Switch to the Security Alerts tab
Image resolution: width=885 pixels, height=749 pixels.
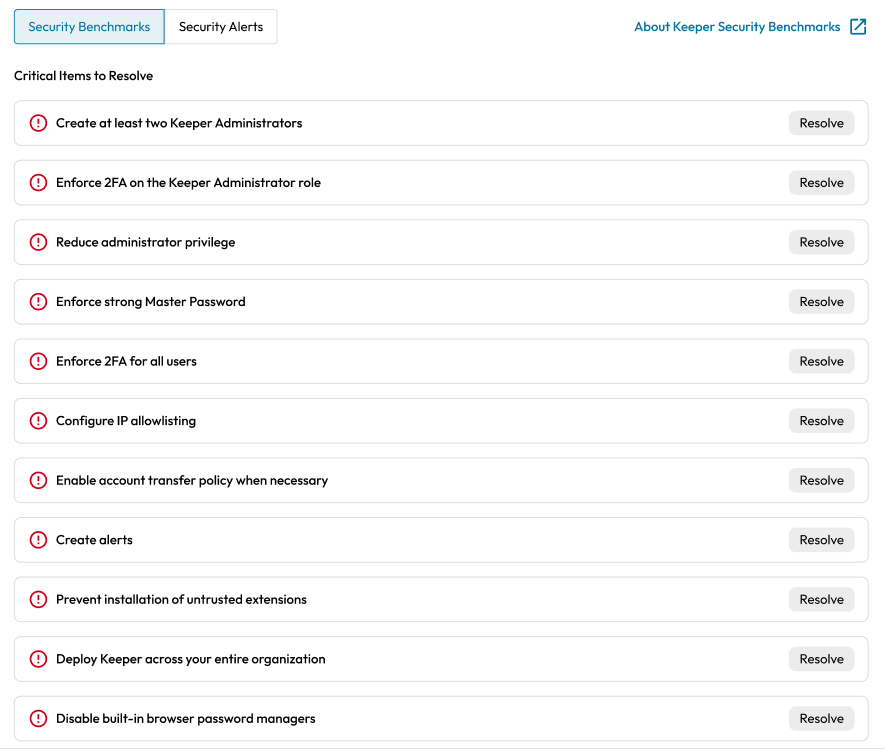coord(221,27)
